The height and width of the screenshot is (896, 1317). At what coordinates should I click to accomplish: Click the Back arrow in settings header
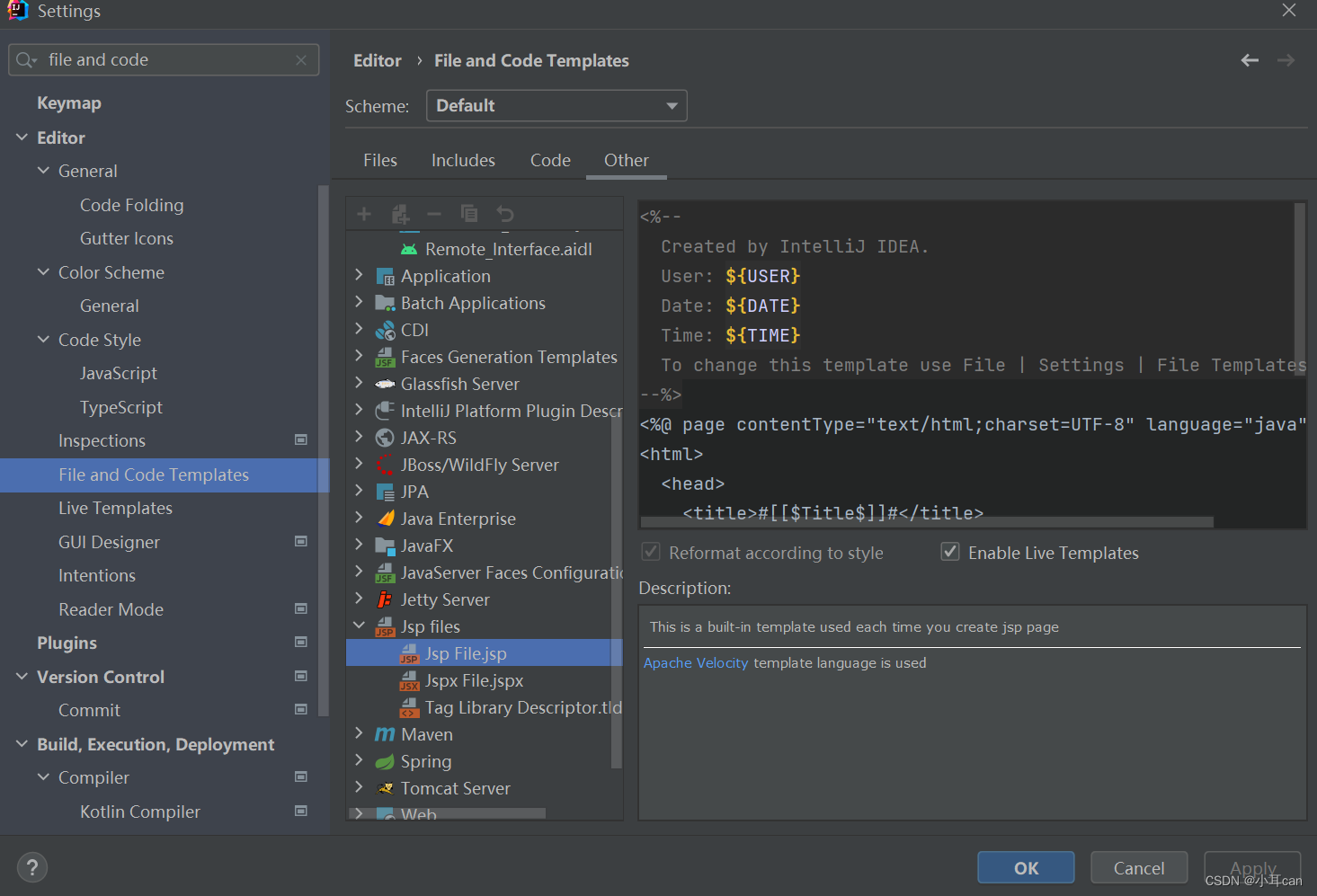[1250, 60]
